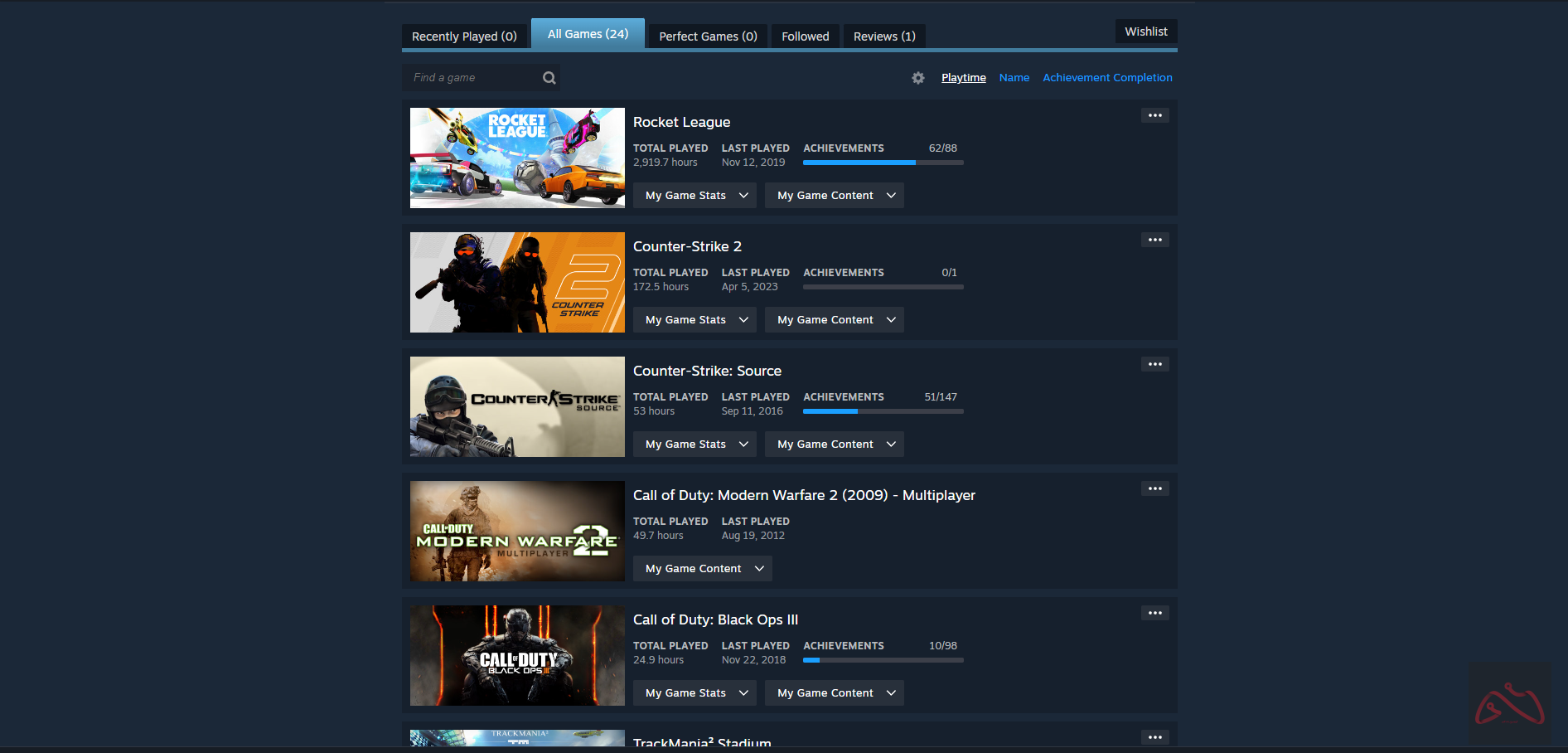Sort games by Name
The image size is (1568, 753).
coord(1014,78)
